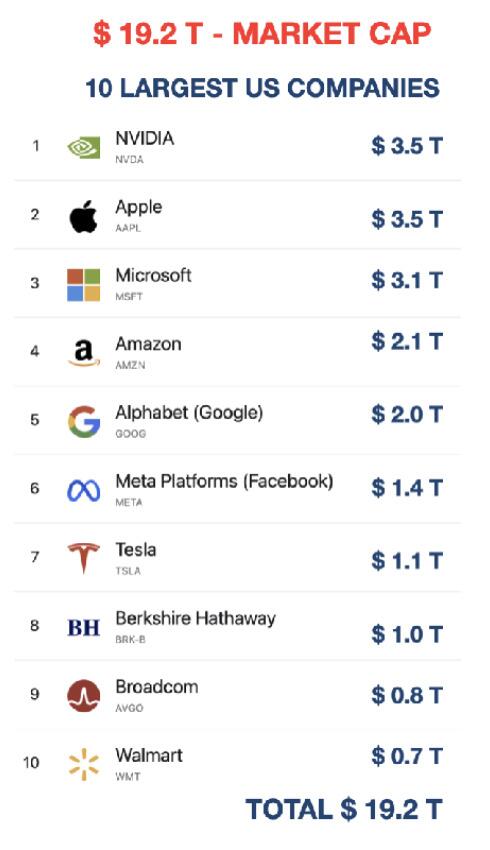Image resolution: width=490 pixels, height=850 pixels.
Task: Click the blue Meta infinity logo
Action: 83,490
